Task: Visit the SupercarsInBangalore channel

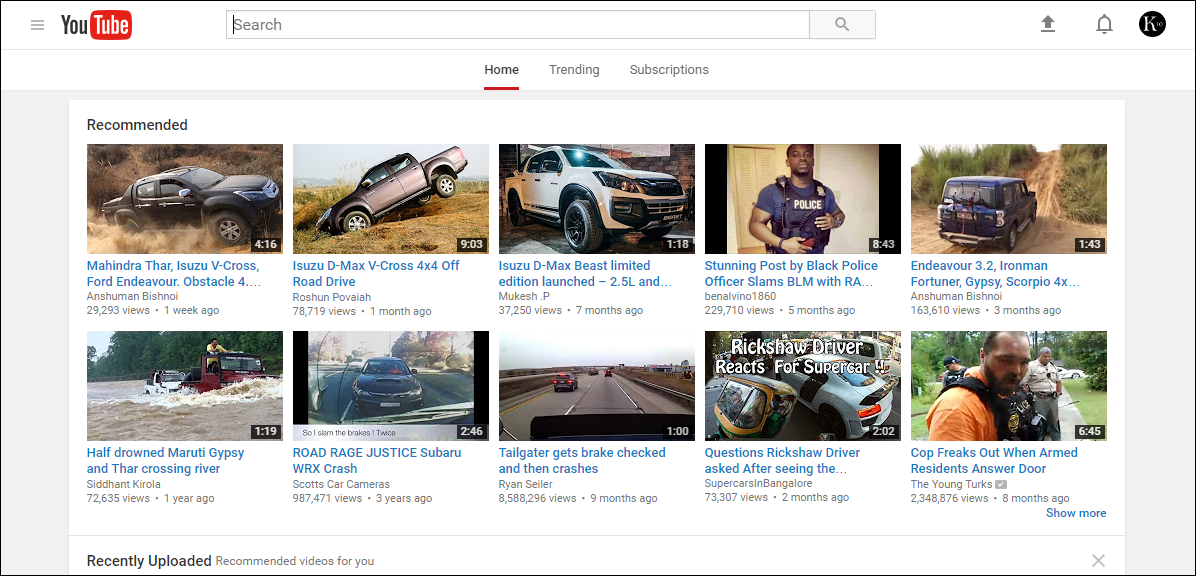Action: (x=758, y=484)
